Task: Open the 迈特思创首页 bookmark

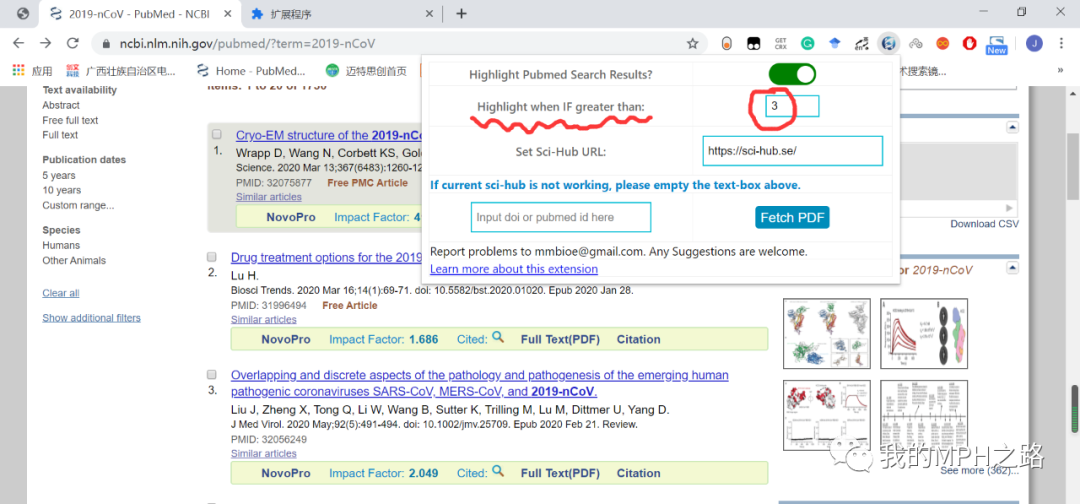Action: pyautogui.click(x=366, y=70)
